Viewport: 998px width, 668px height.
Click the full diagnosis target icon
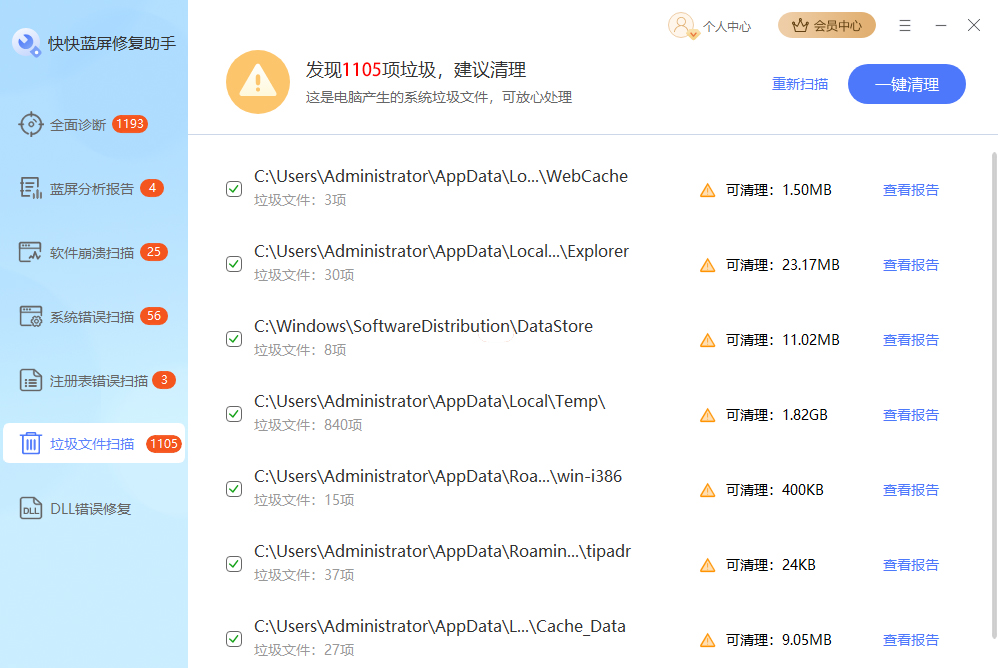click(31, 125)
